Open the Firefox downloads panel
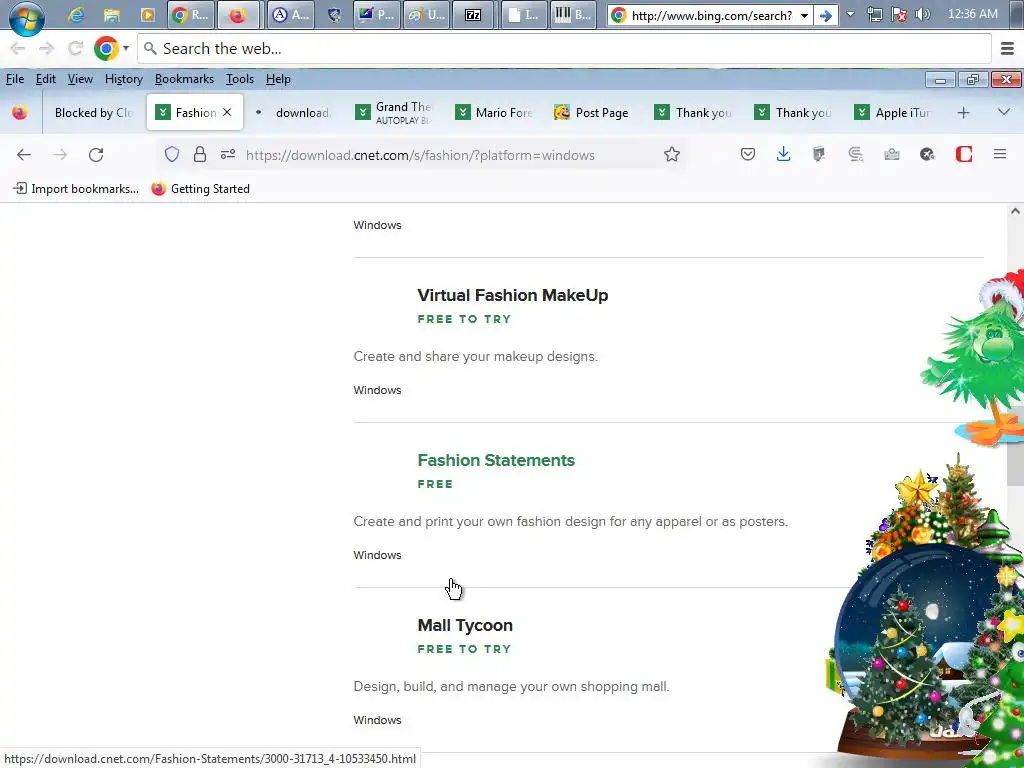Viewport: 1024px width, 768px height. (x=783, y=154)
